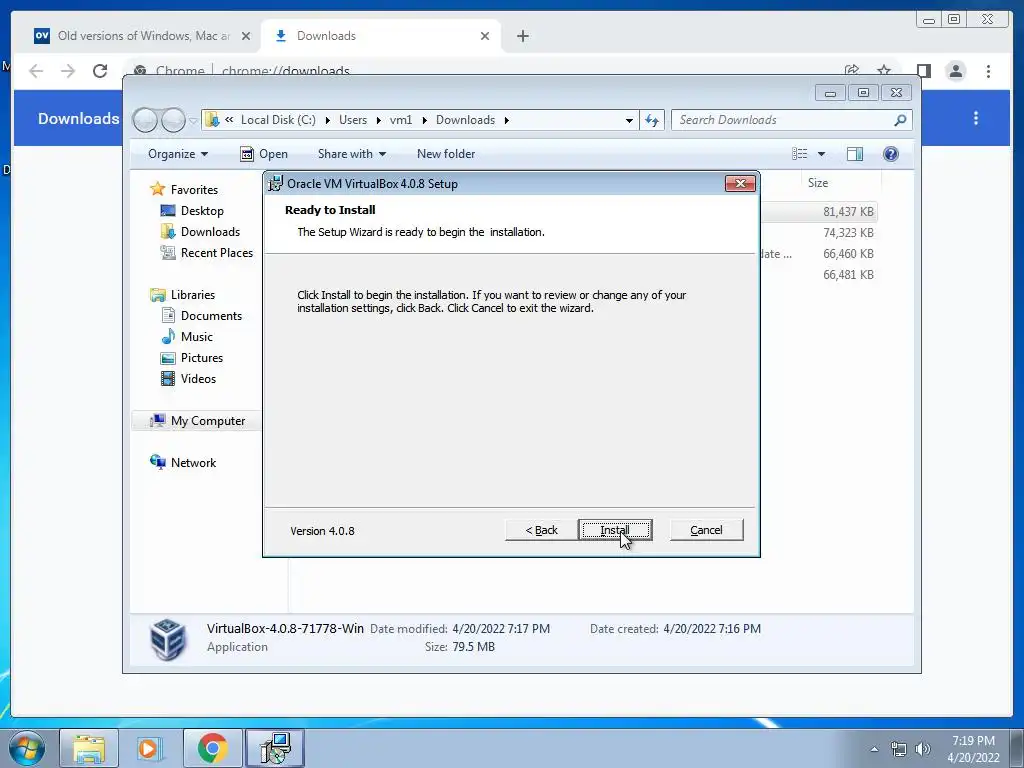Open the Chrome profile avatar
The width and height of the screenshot is (1024, 768).
click(955, 71)
